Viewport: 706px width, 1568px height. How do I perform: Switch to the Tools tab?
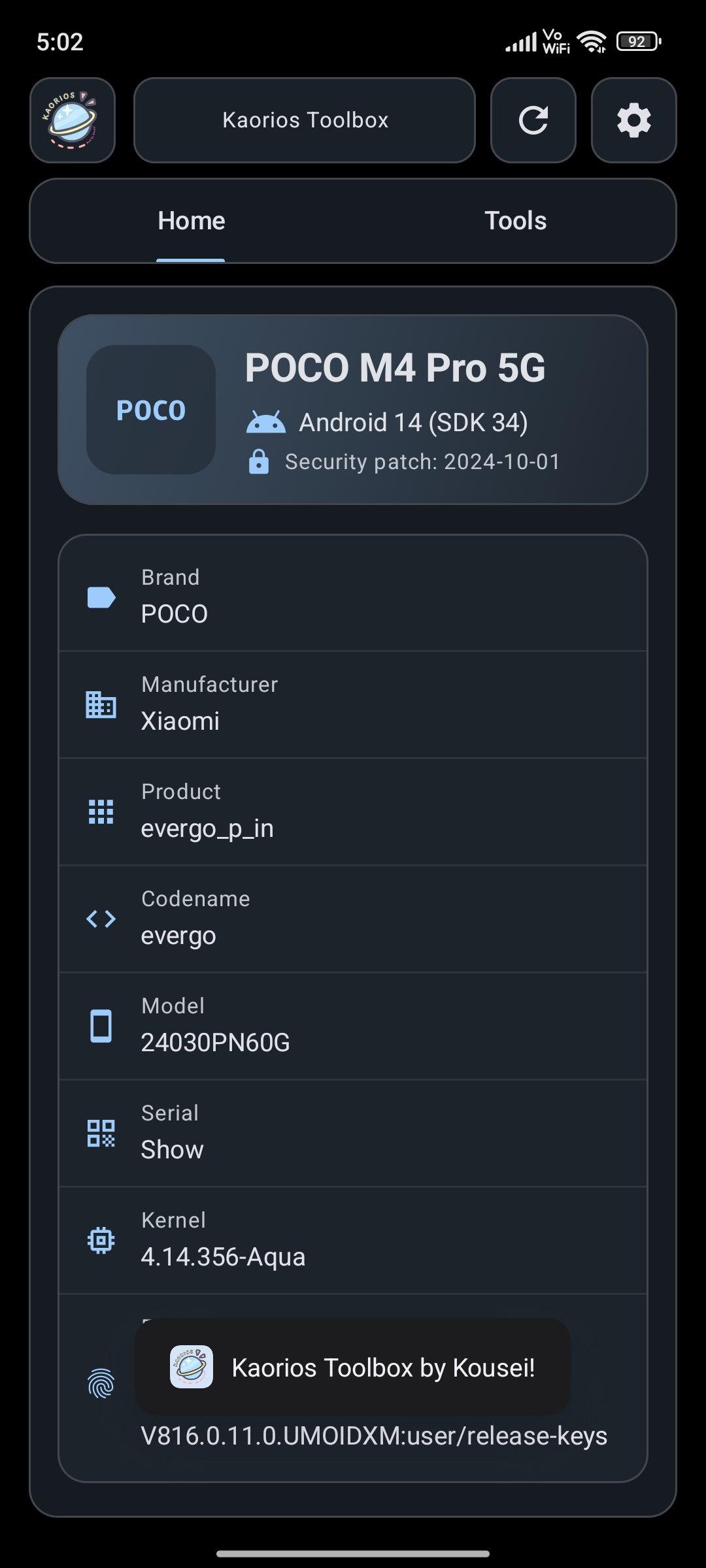coord(515,221)
